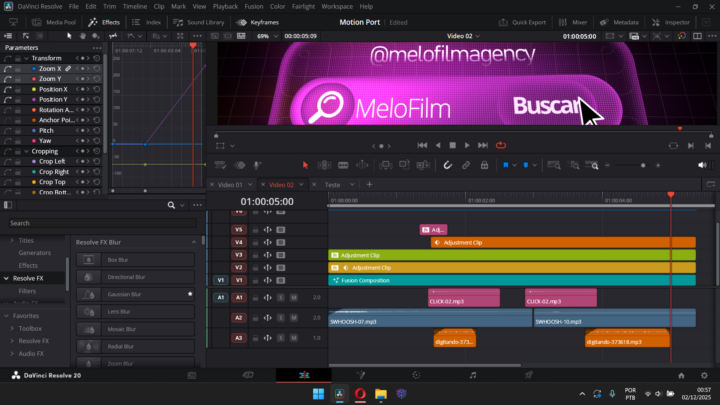Select the Gaussian Blur effect
720x405 pixels.
pos(125,294)
